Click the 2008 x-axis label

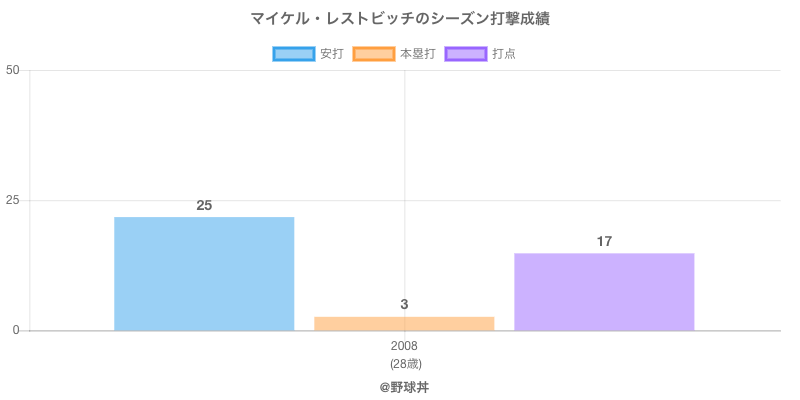pos(404,346)
